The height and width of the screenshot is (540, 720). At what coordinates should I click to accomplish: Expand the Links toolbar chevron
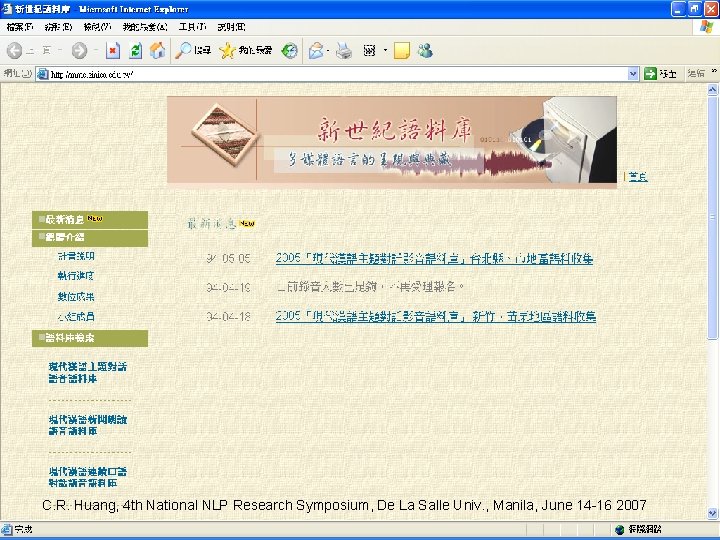click(714, 72)
